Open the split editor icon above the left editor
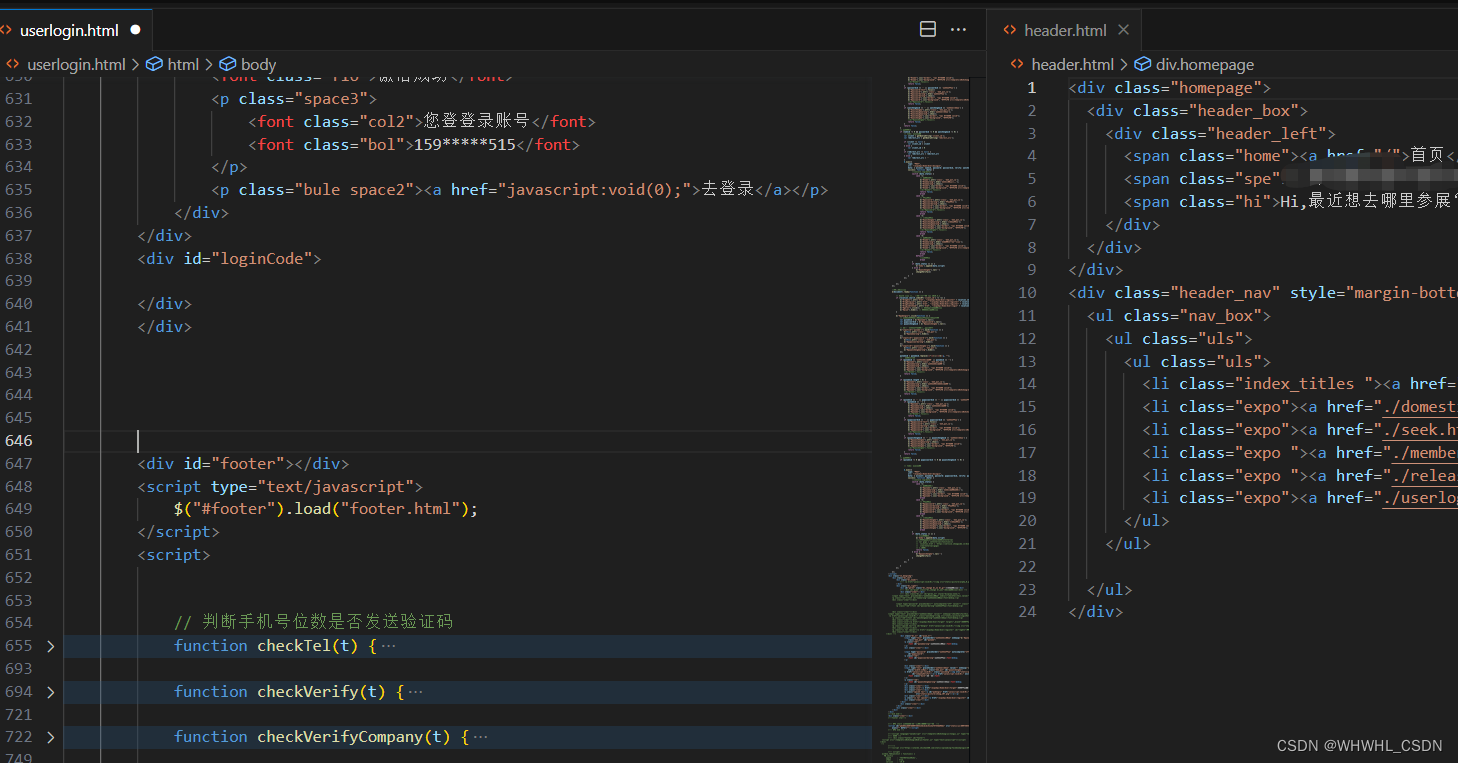The image size is (1458, 763). pos(927,29)
